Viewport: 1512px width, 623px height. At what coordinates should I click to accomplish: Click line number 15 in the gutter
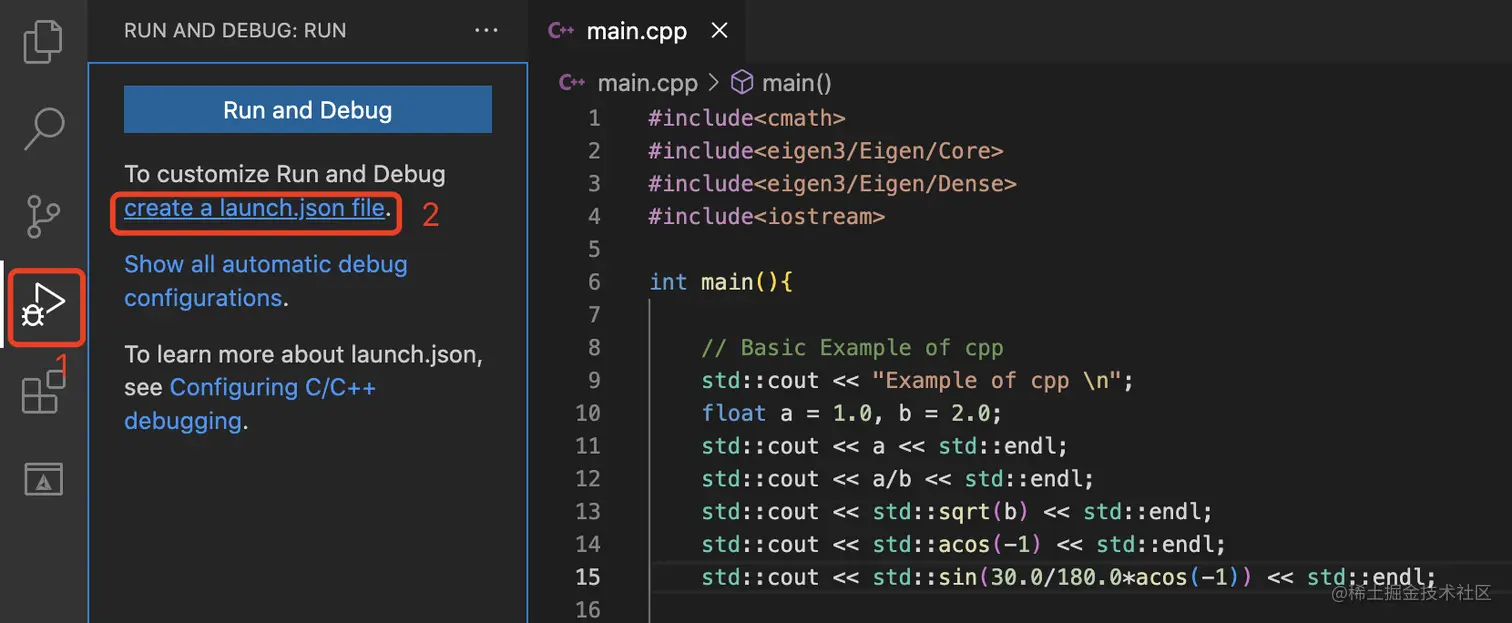click(588, 577)
